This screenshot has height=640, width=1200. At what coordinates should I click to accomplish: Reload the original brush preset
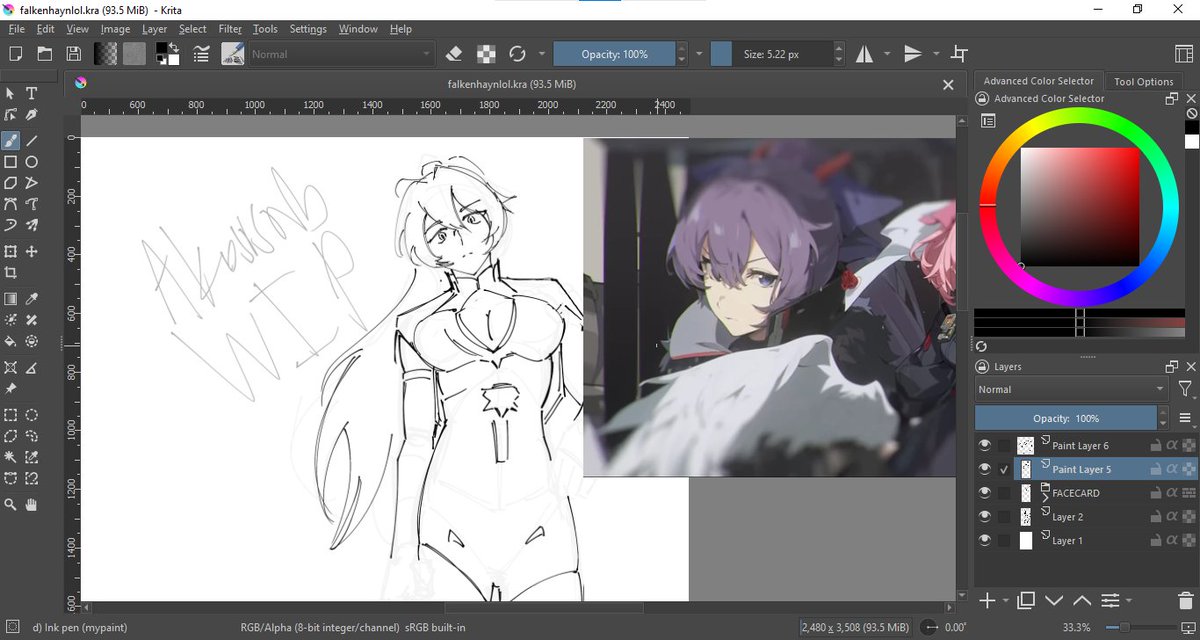point(517,54)
